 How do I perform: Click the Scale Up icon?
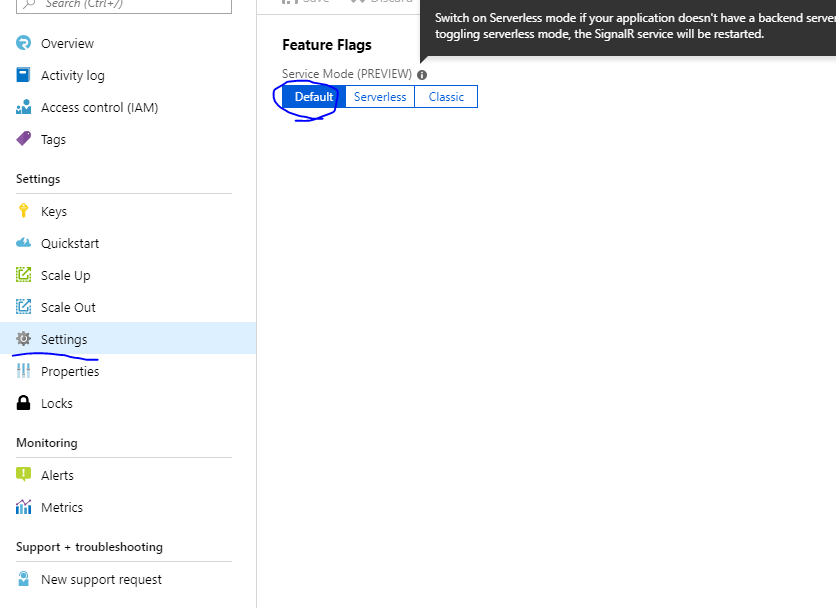22,275
